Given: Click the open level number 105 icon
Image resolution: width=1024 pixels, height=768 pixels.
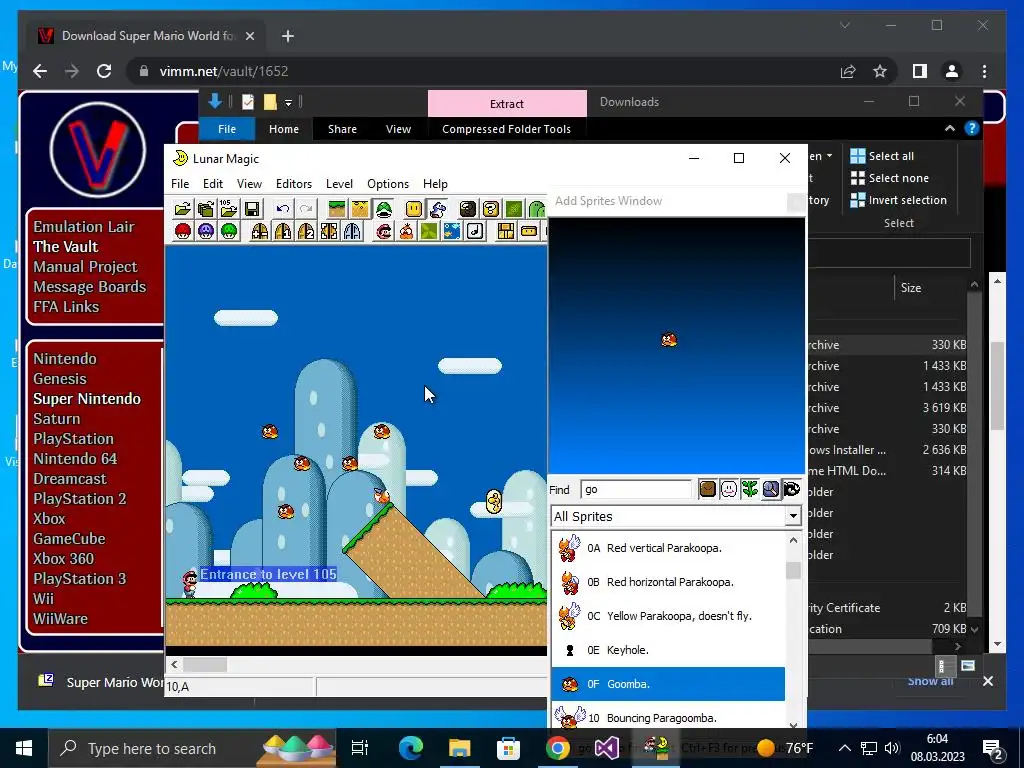Looking at the screenshot, I should click(229, 209).
